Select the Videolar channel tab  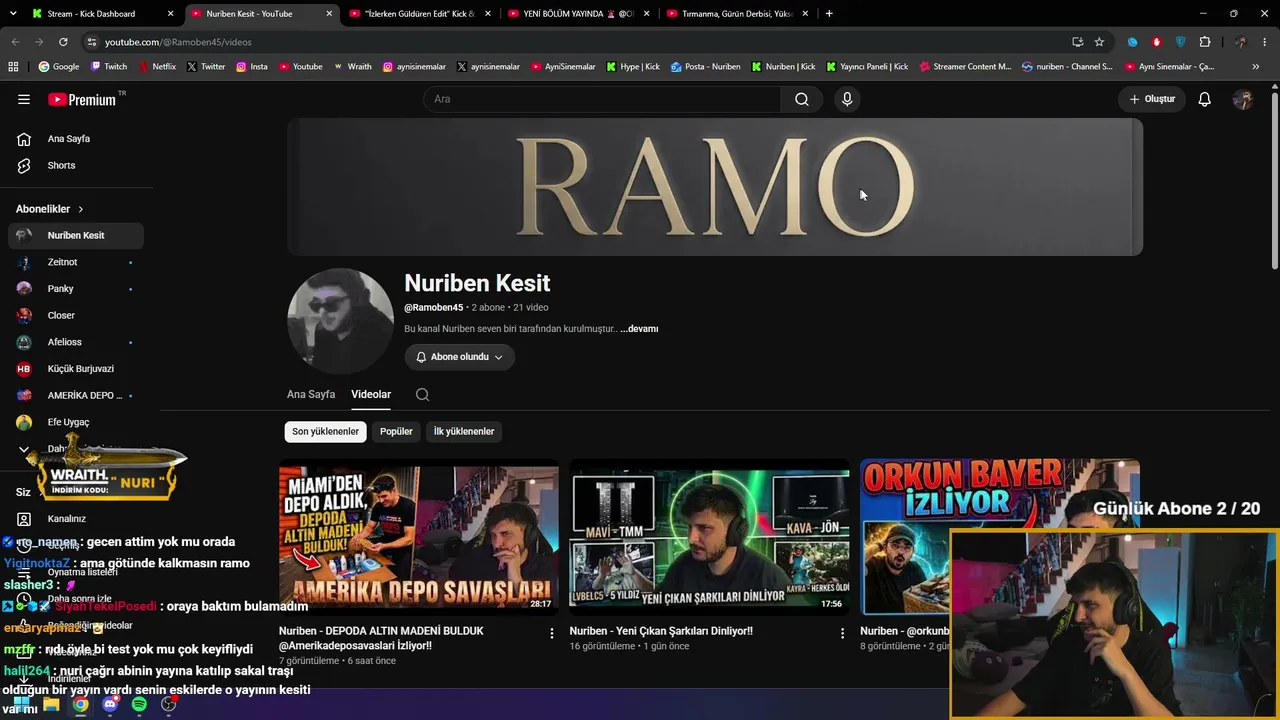(x=371, y=394)
